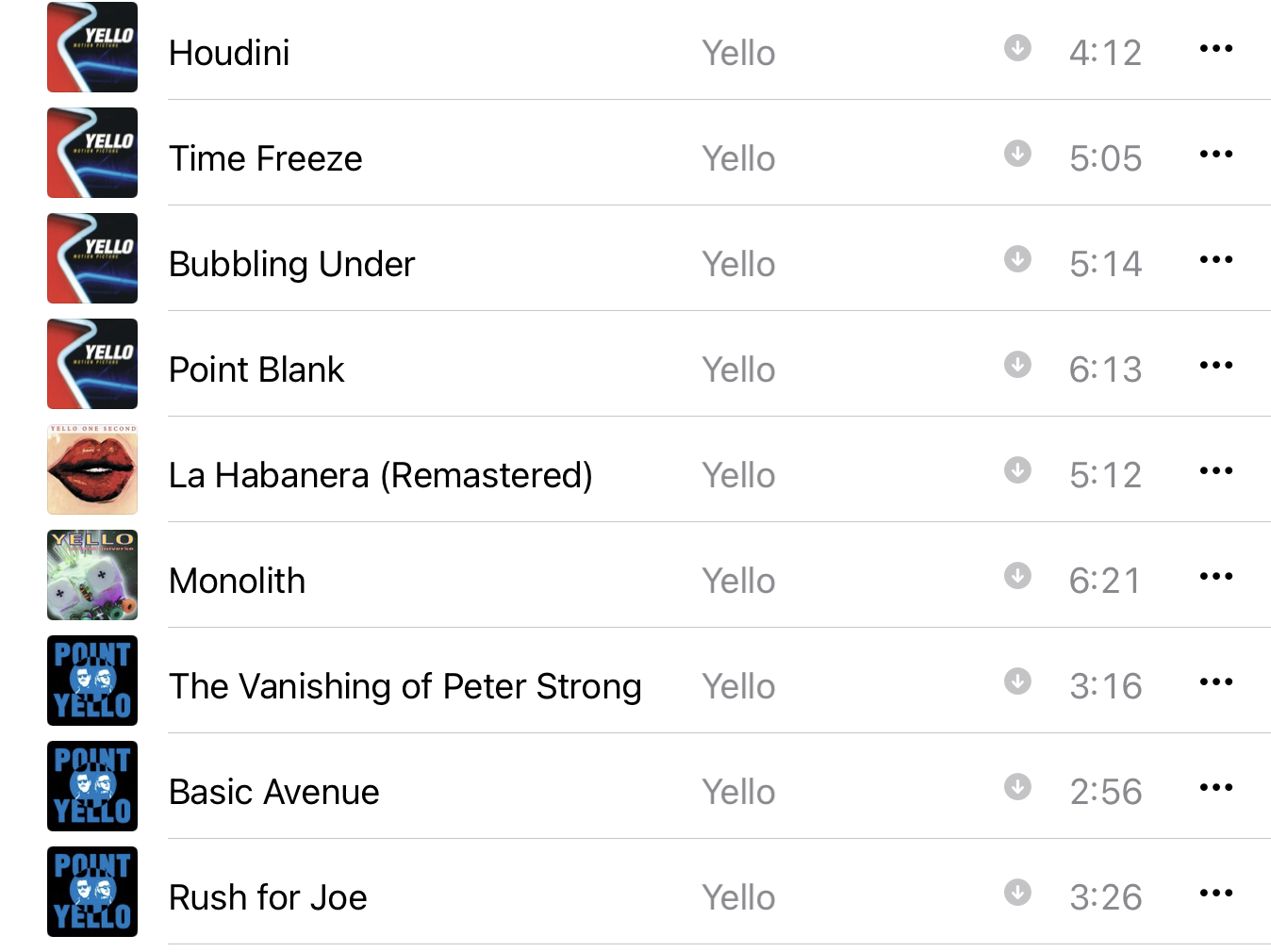Play the song Time Freeze
The width and height of the screenshot is (1271, 952).
coord(265,158)
